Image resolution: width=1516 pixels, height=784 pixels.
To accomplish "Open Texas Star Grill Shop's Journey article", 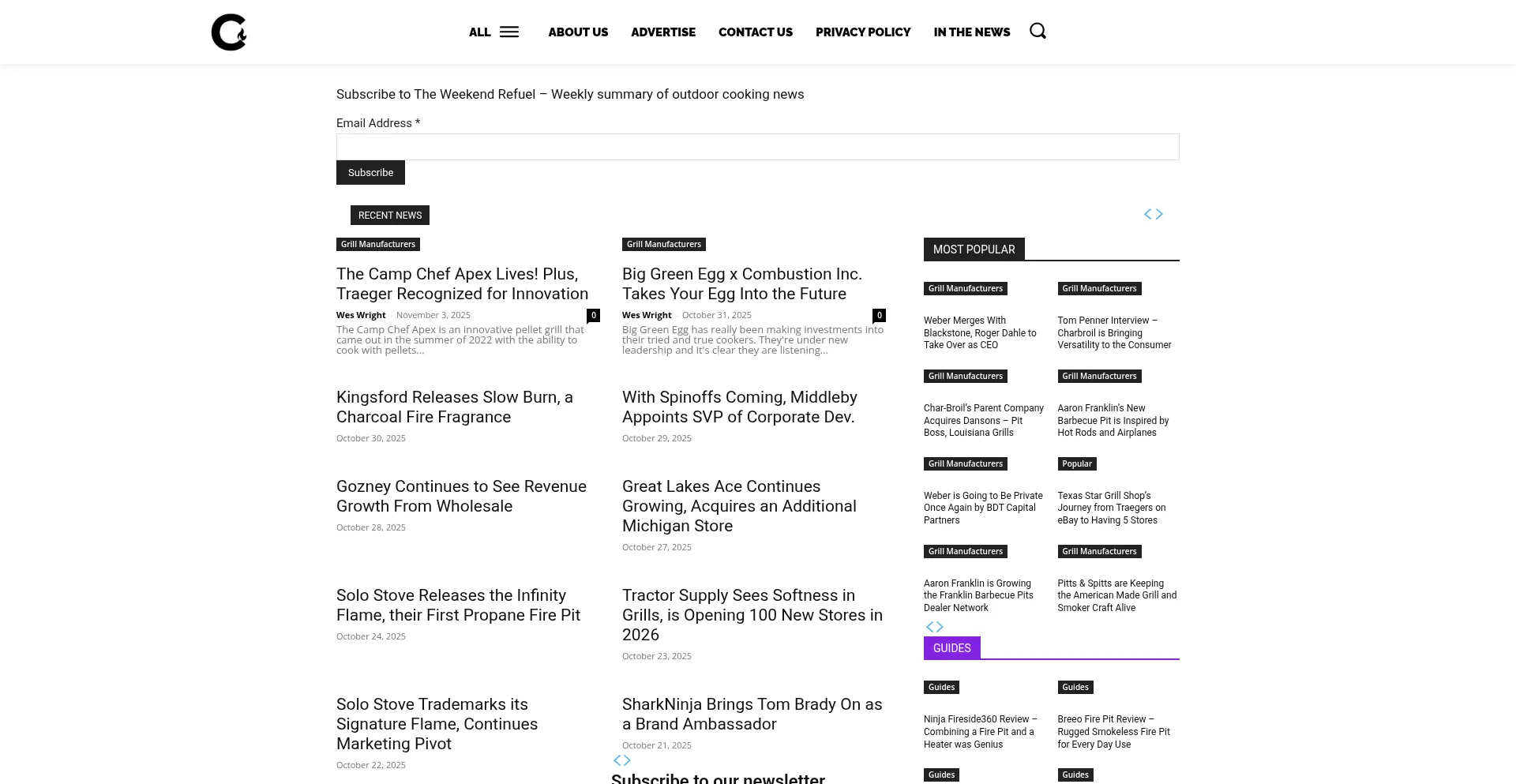I will [1112, 508].
